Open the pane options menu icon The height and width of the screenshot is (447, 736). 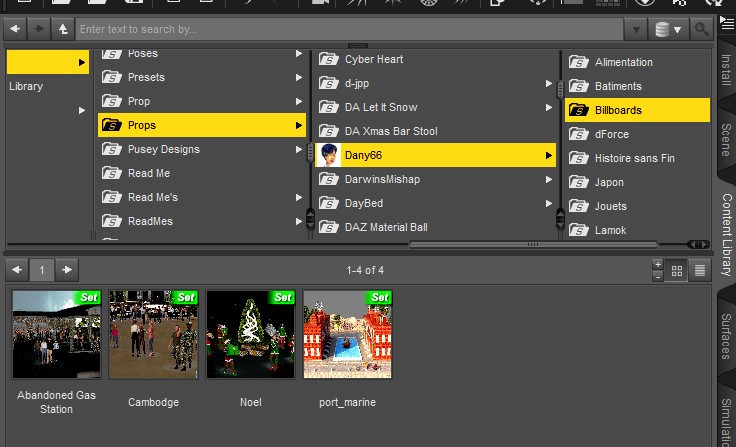(x=727, y=22)
